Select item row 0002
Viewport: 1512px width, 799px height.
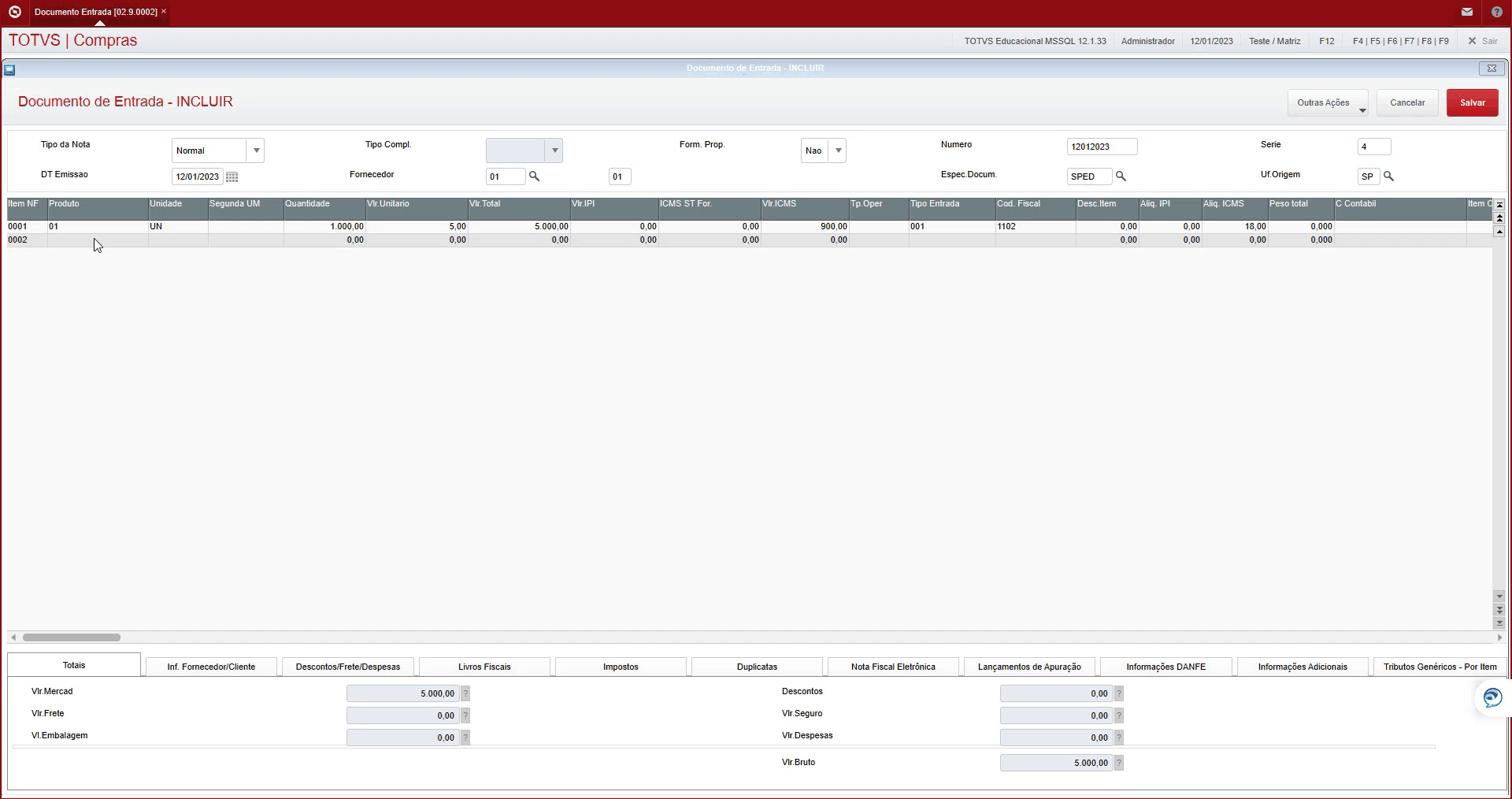[x=748, y=240]
